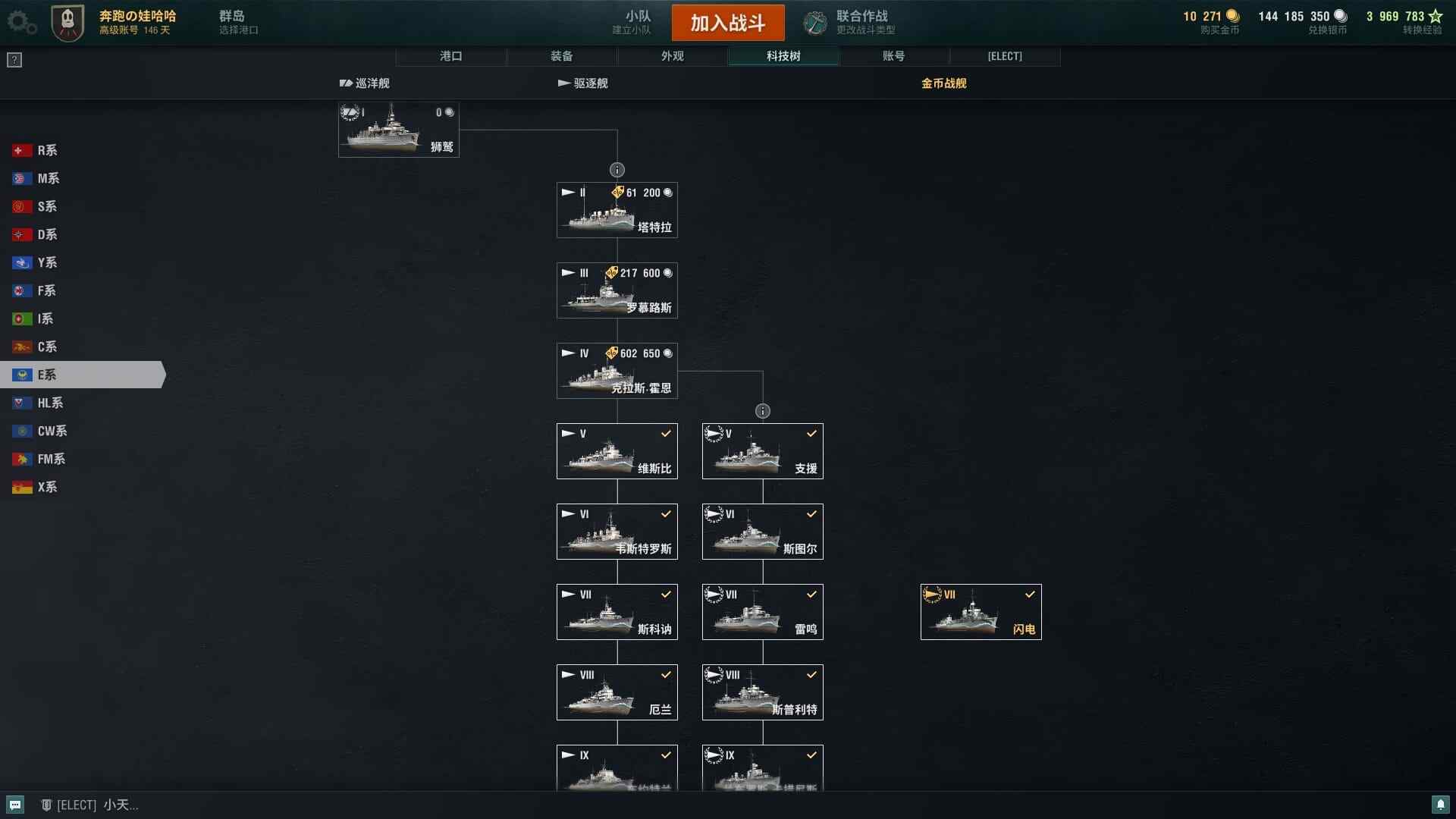Open 群岛 port selection
This screenshot has height=819, width=1456.
coord(239,22)
